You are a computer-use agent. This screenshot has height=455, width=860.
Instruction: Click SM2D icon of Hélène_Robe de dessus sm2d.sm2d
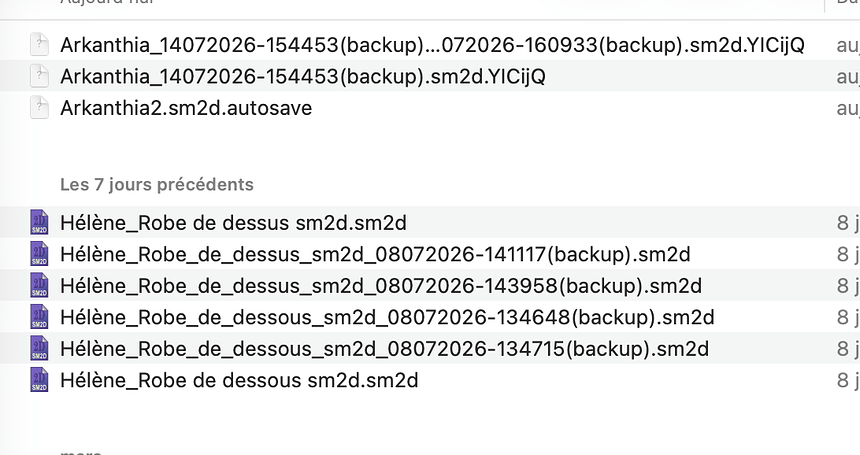coord(39,223)
